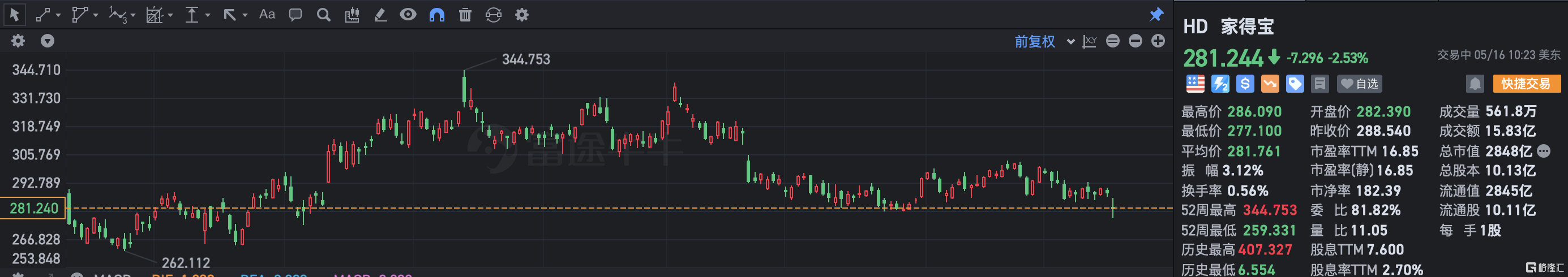The width and height of the screenshot is (1568, 277).
Task: Select the arrow marker drawing tool
Action: click(x=229, y=15)
